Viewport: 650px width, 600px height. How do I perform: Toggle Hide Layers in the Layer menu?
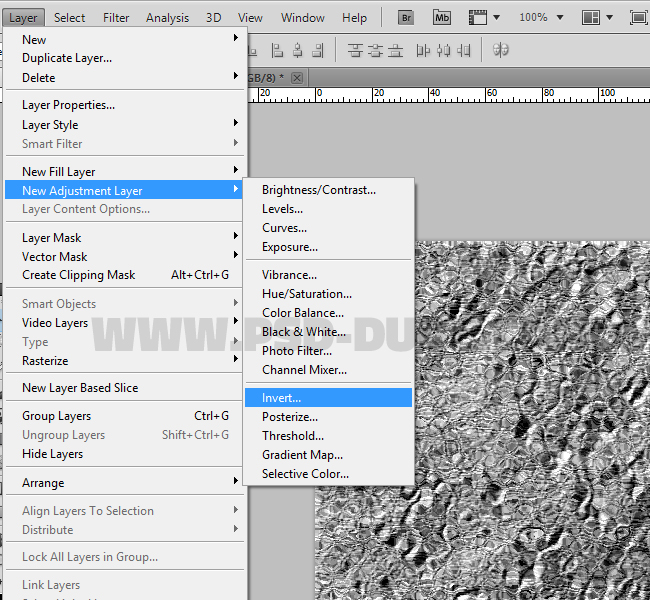pos(53,454)
